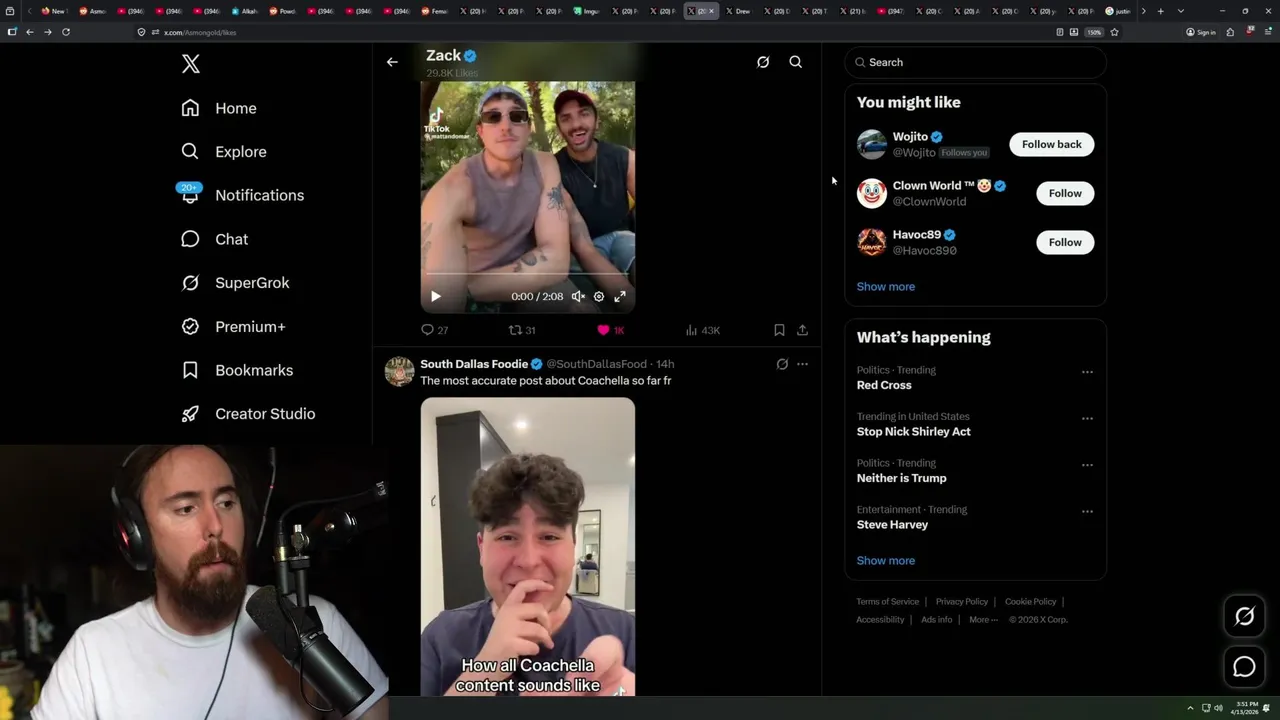Open options for Red Cross trend
The image size is (1280, 720).
click(1087, 372)
